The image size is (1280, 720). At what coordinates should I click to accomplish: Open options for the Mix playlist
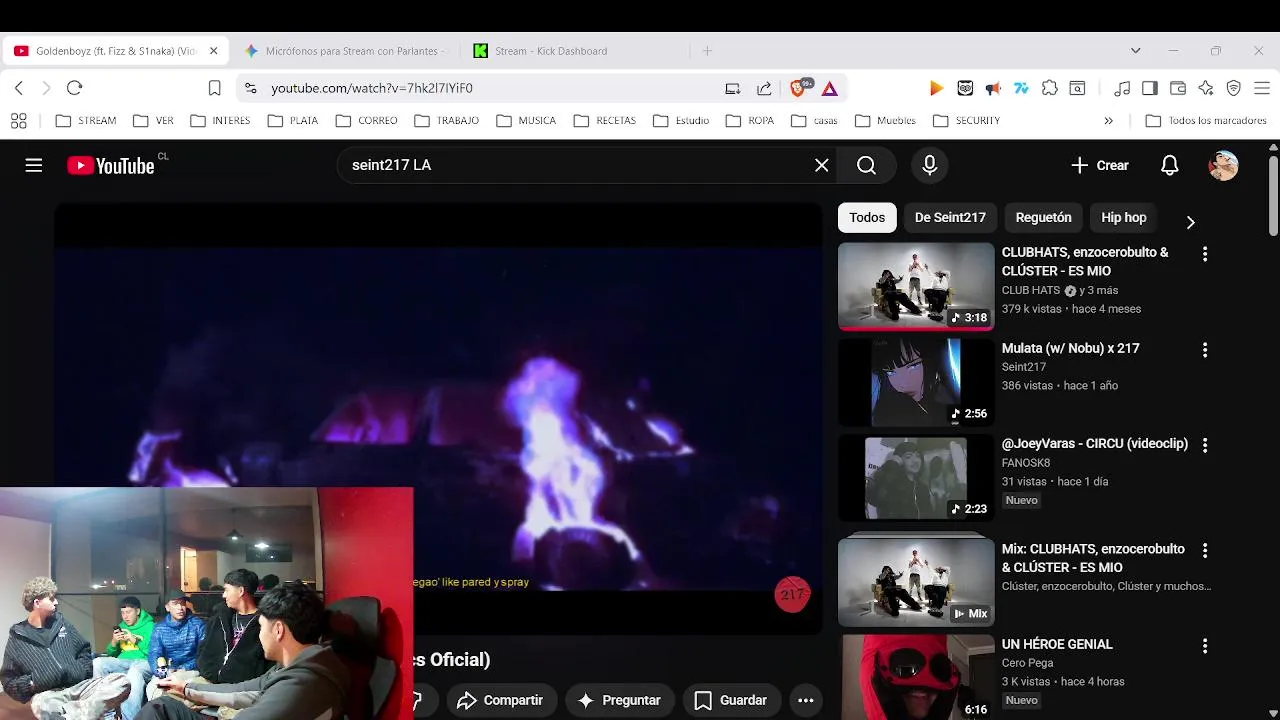coord(1205,551)
